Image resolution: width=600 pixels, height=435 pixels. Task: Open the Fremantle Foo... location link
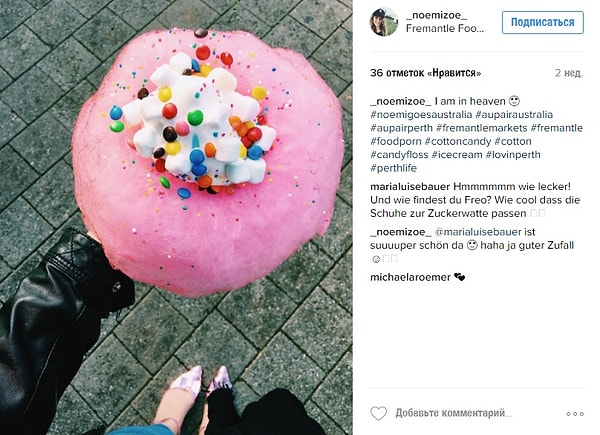click(445, 29)
